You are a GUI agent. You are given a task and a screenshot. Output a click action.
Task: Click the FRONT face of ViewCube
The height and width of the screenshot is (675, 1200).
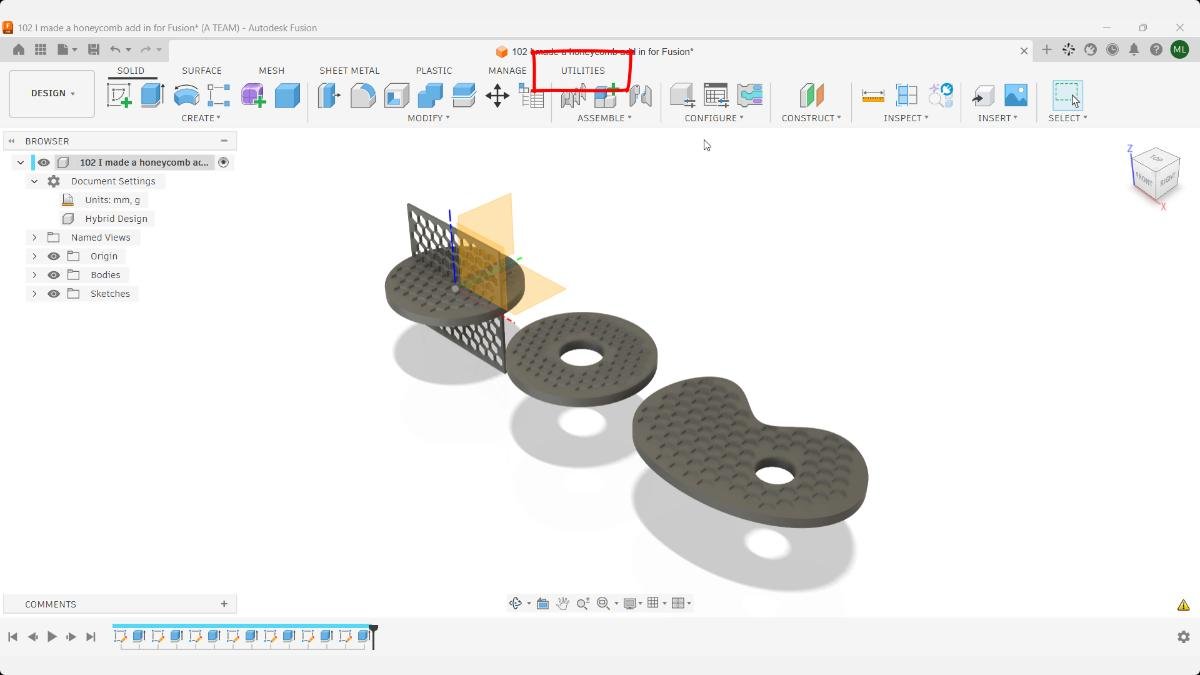[x=1145, y=181]
